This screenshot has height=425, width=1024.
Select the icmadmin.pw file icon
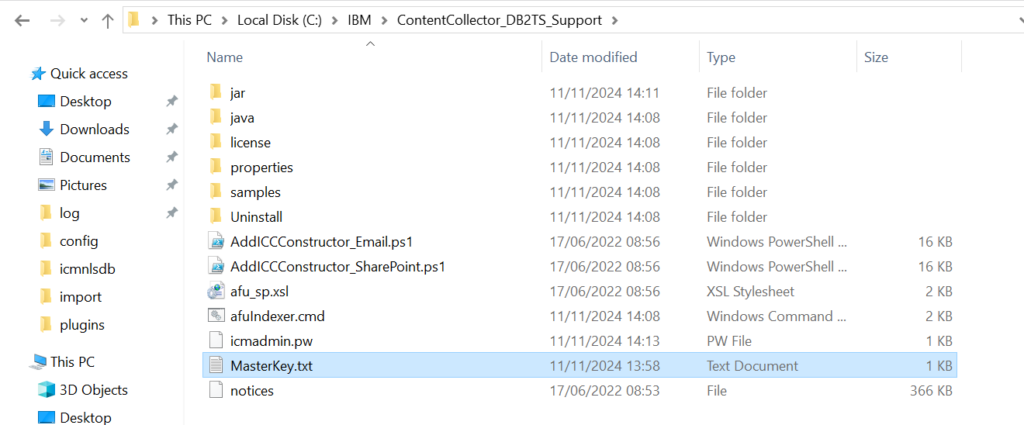pyautogui.click(x=216, y=341)
